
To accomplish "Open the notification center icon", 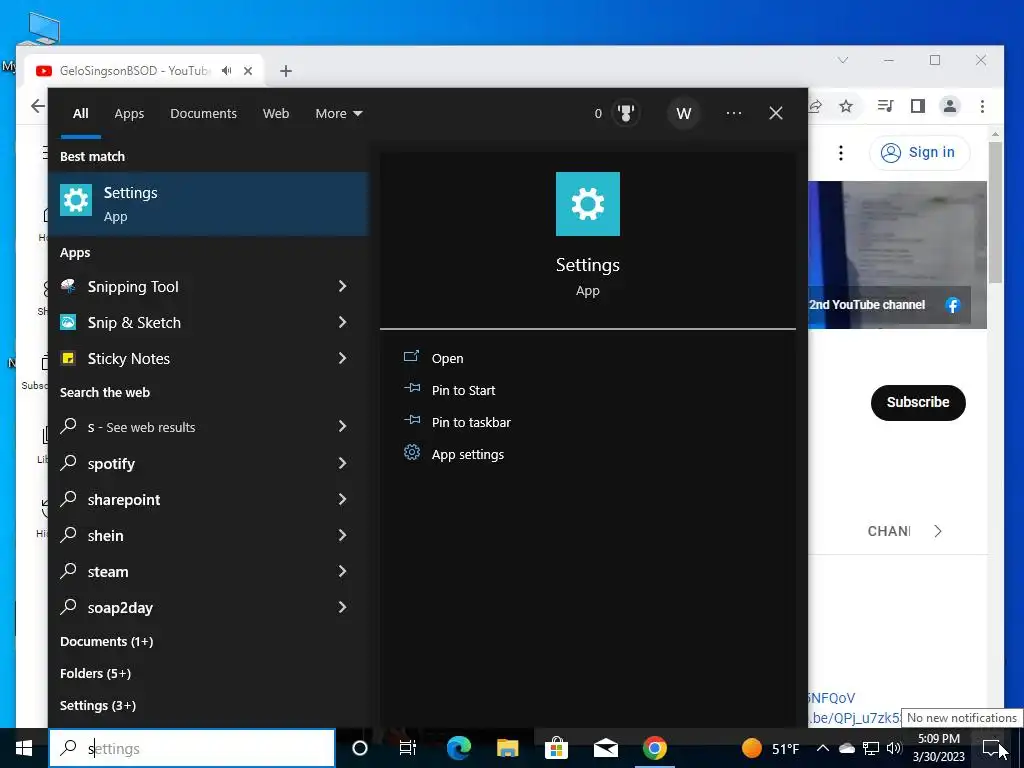I will [x=991, y=748].
